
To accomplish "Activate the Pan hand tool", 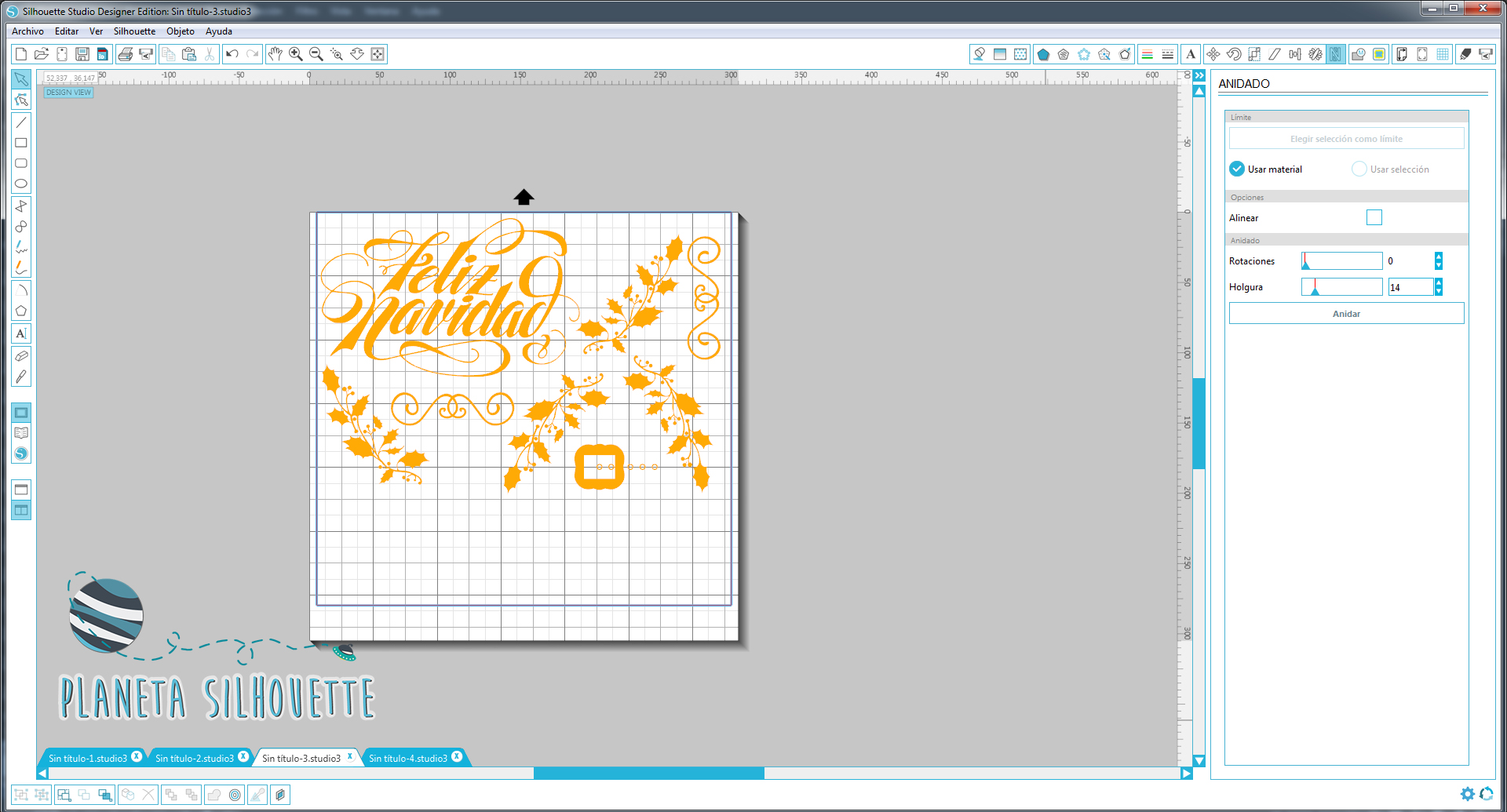I will pyautogui.click(x=275, y=54).
